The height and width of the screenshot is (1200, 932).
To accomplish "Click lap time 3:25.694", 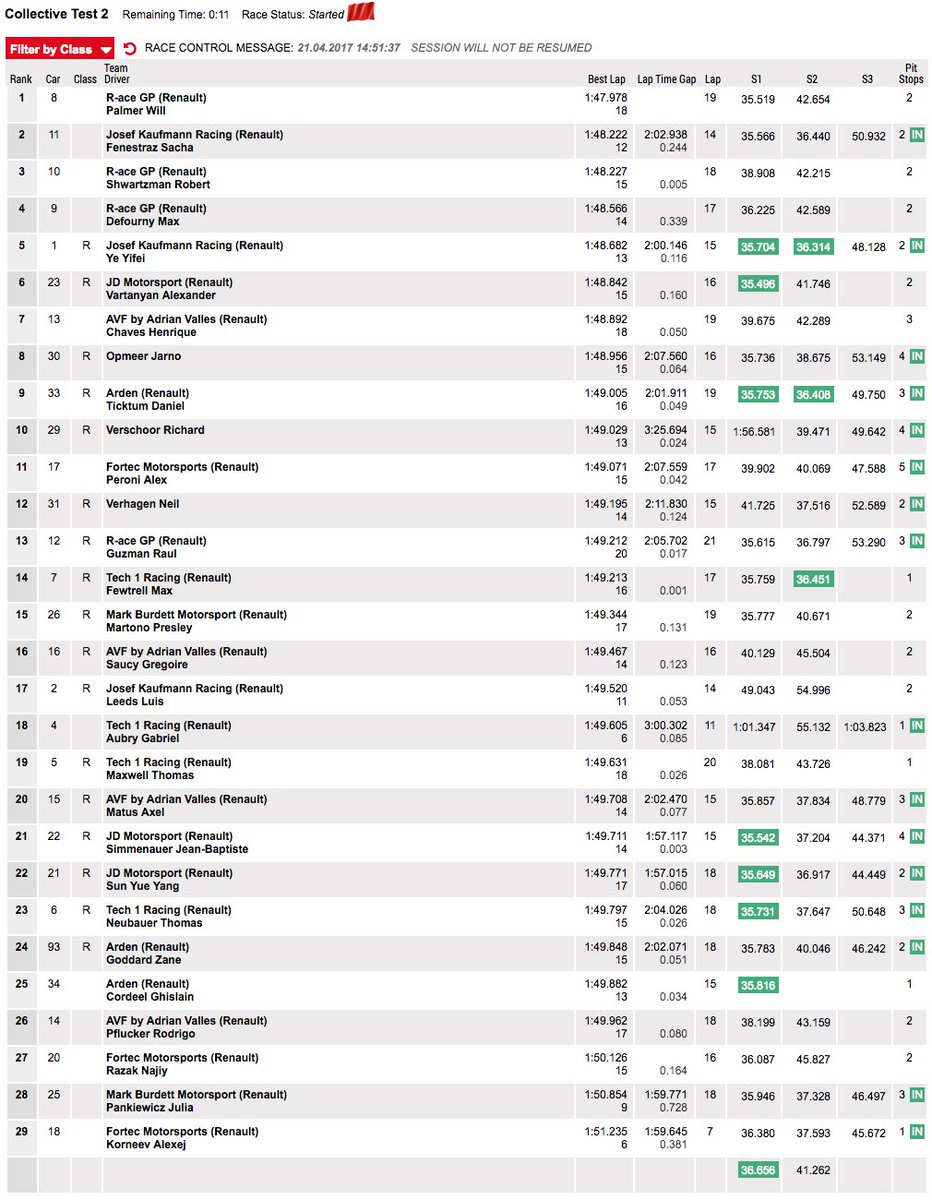I will pos(667,430).
